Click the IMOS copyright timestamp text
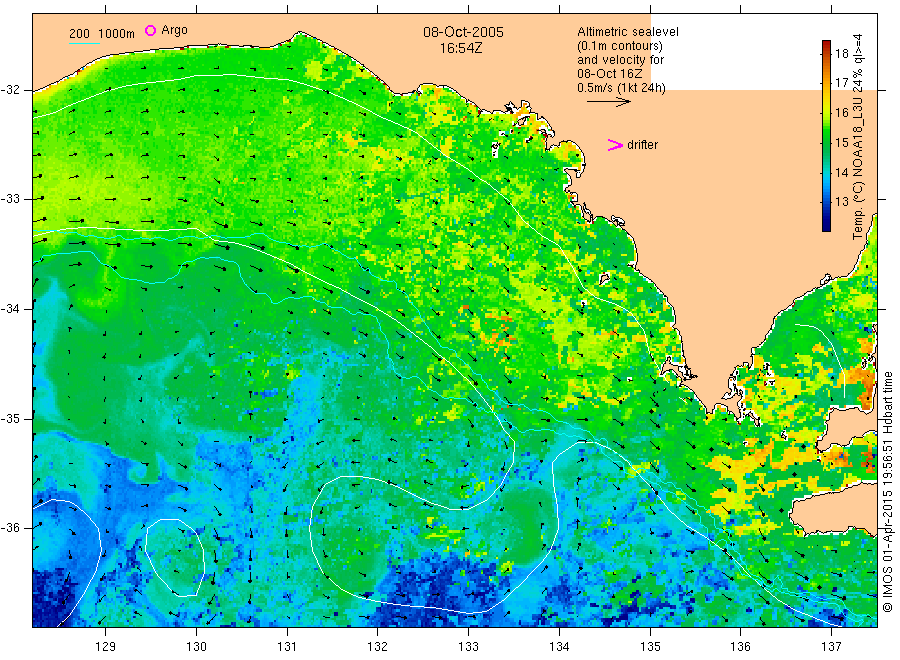The height and width of the screenshot is (660, 900). point(887,491)
